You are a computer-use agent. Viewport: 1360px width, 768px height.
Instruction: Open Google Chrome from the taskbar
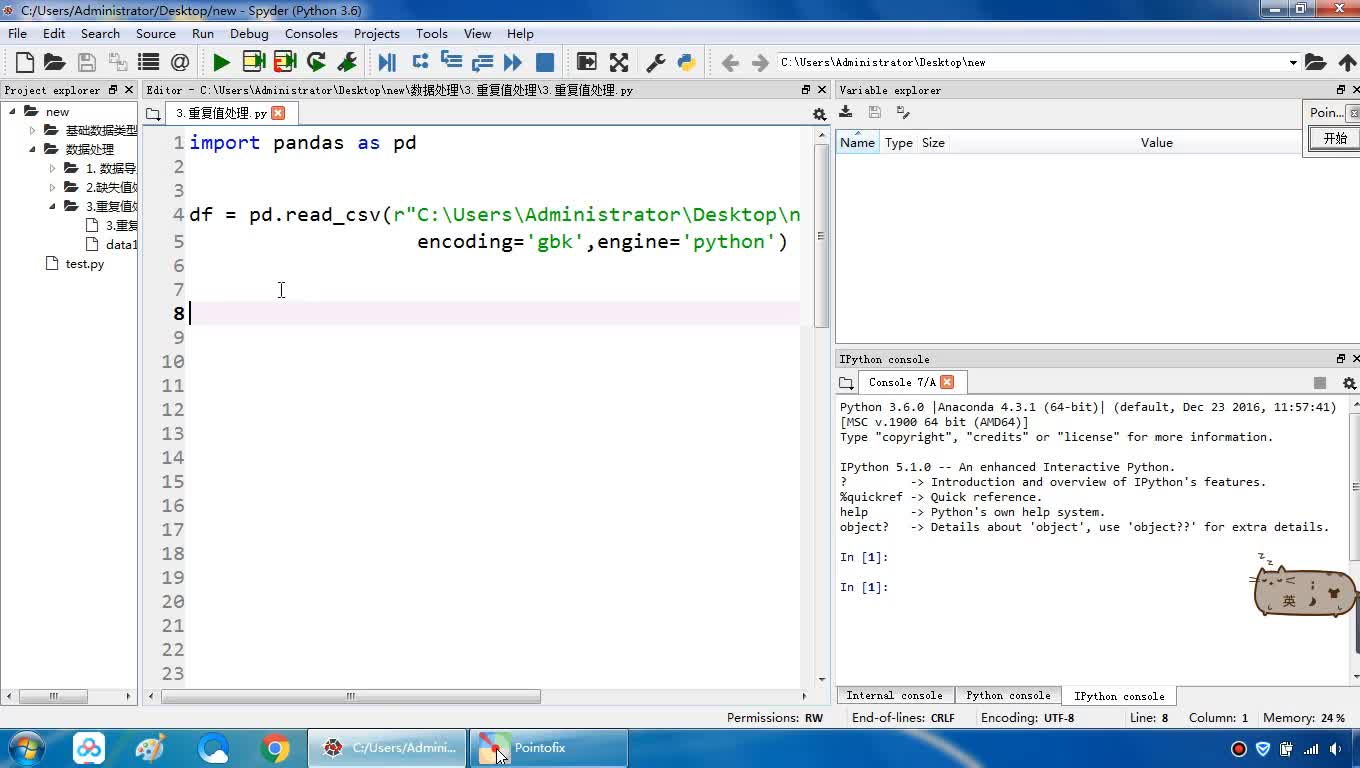tap(275, 748)
